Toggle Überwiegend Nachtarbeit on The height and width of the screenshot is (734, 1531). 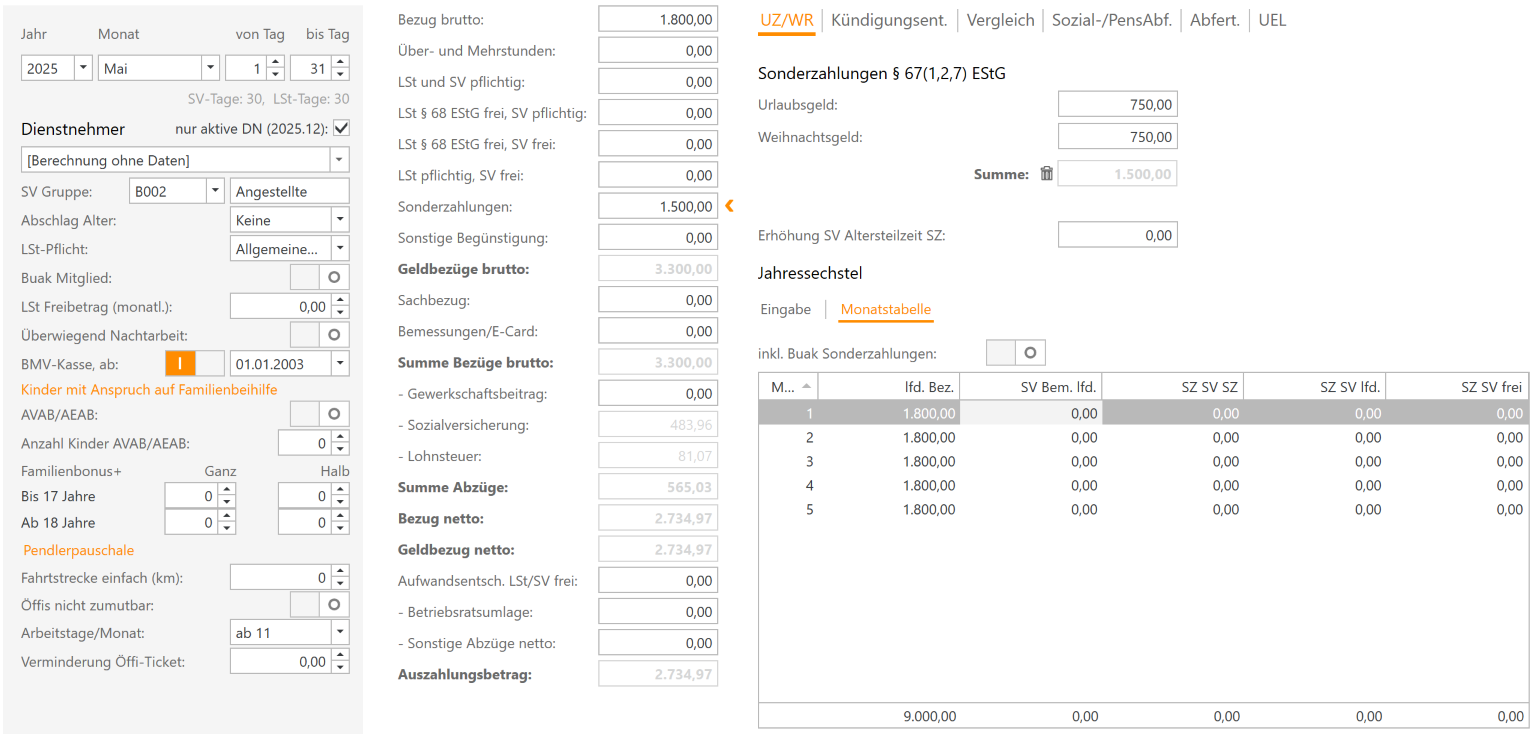[333, 334]
